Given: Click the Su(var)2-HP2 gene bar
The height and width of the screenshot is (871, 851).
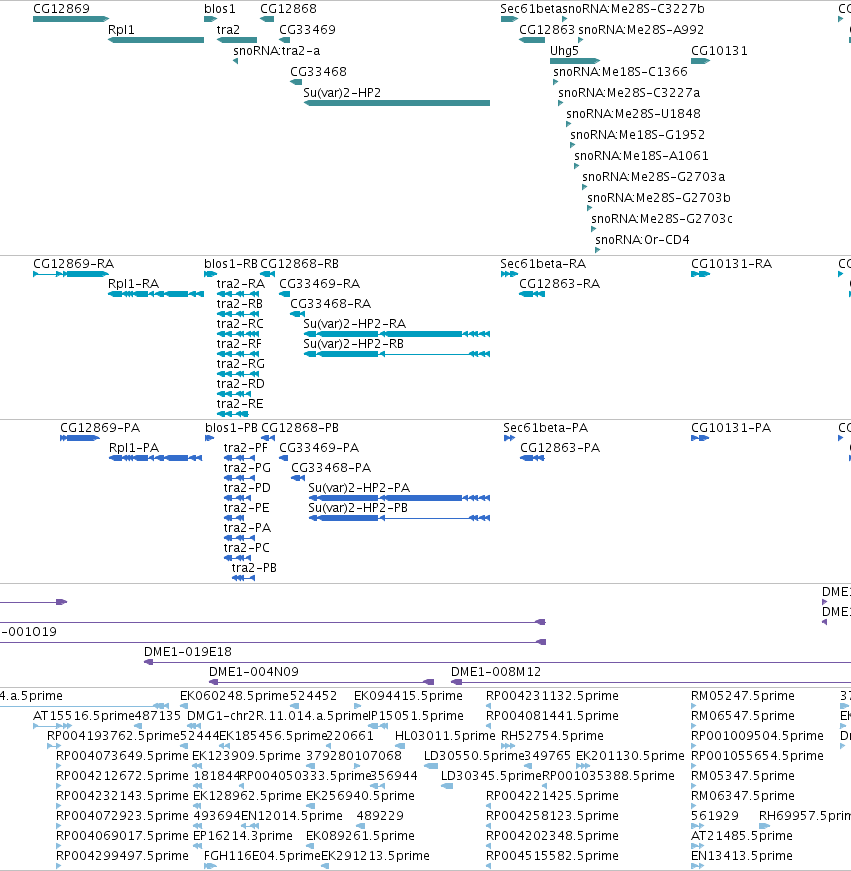Looking at the screenshot, I should 397,103.
